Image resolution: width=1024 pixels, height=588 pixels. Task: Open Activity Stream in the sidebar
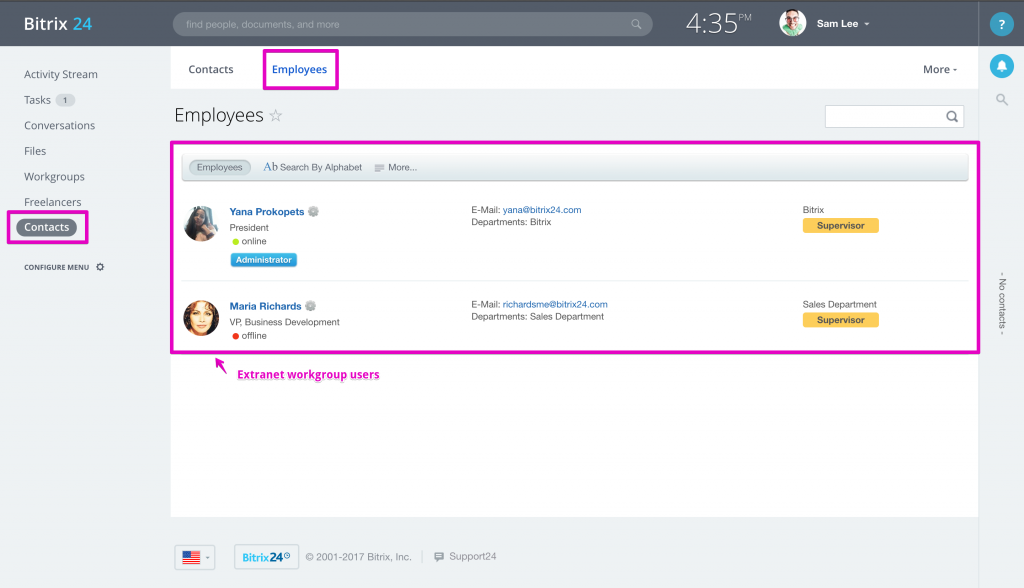pos(61,74)
